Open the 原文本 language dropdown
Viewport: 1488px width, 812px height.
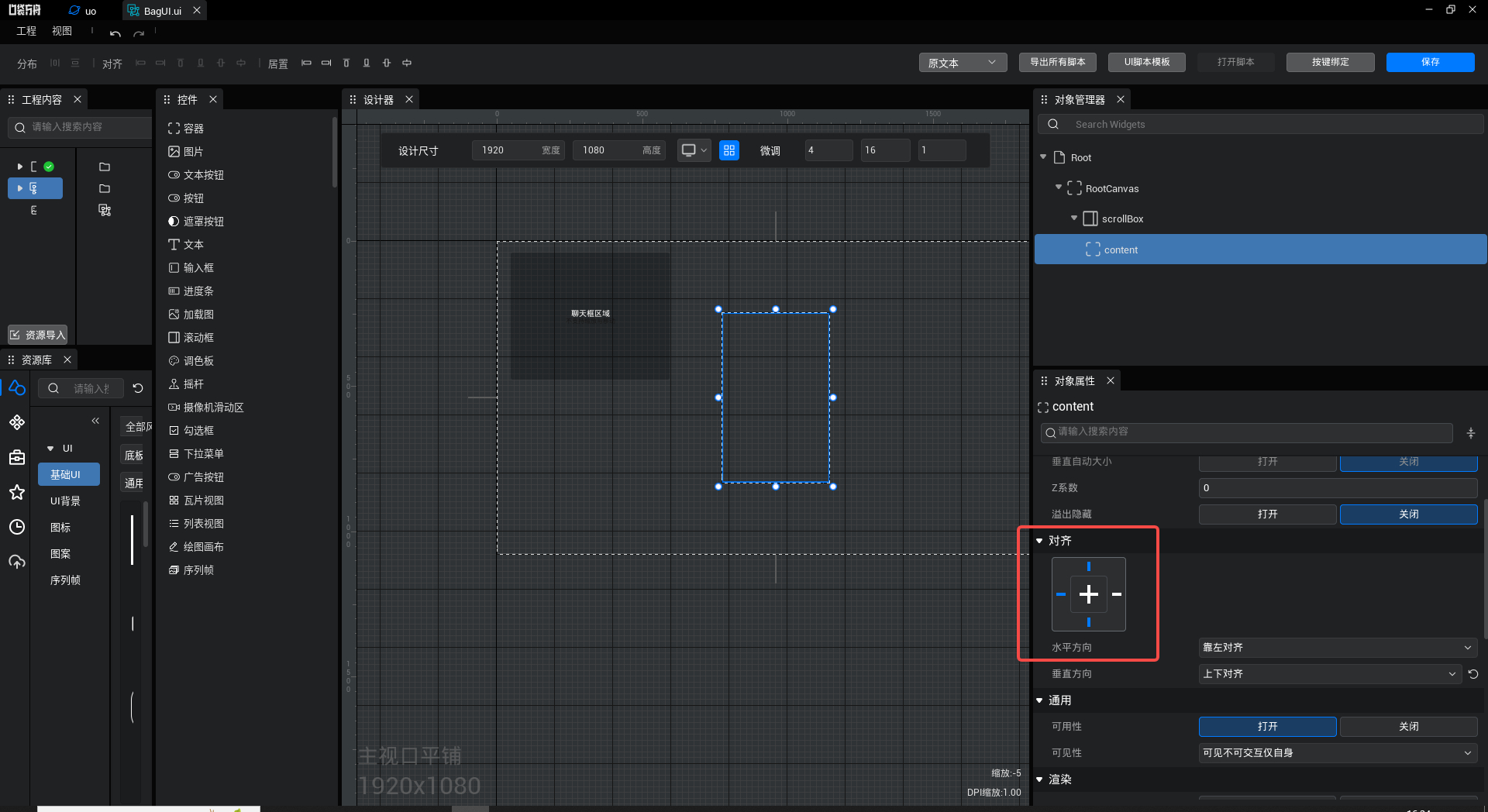[963, 63]
